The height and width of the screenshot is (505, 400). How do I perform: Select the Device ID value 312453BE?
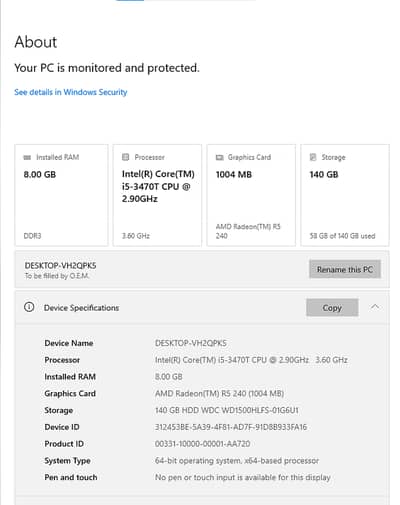pyautogui.click(x=231, y=427)
